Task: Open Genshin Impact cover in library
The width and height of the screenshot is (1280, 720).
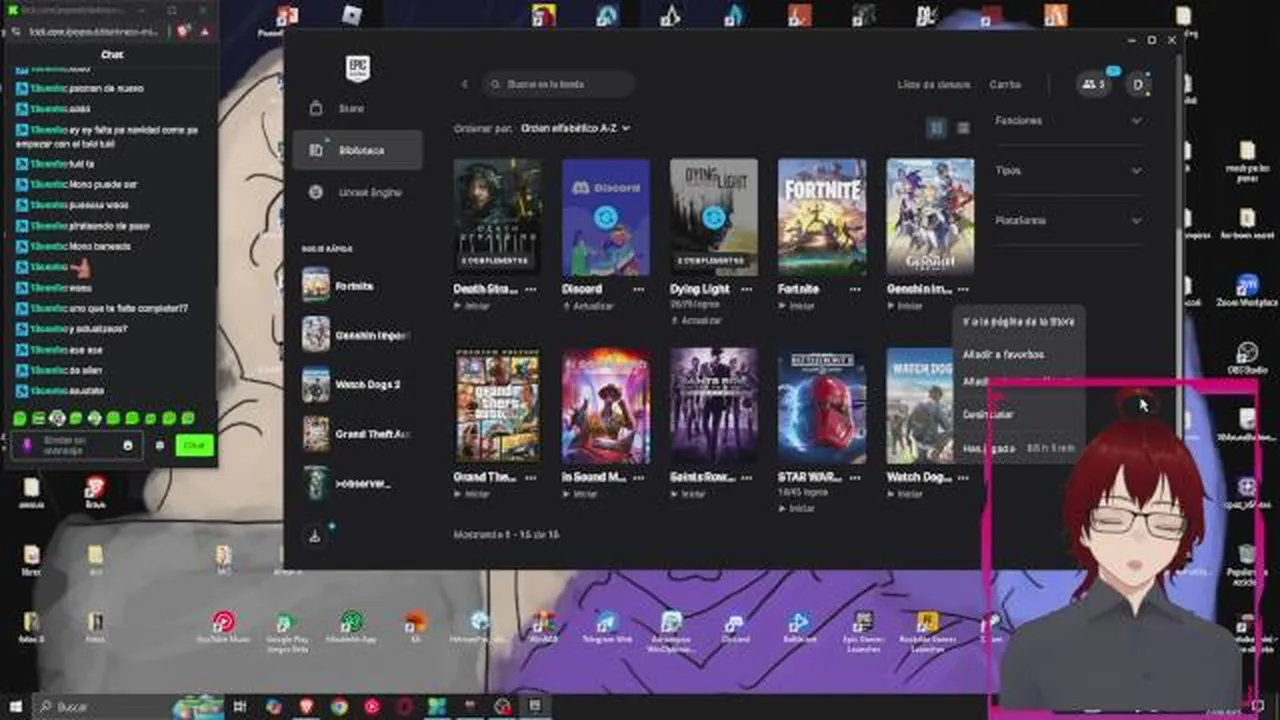Action: point(930,216)
